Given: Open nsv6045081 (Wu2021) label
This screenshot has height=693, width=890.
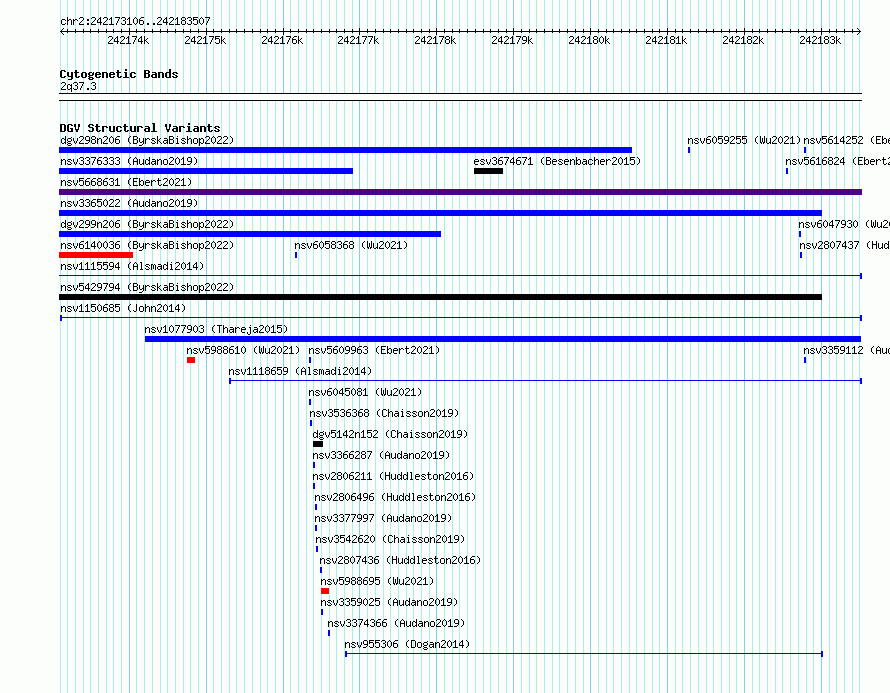Looking at the screenshot, I should coord(365,392).
